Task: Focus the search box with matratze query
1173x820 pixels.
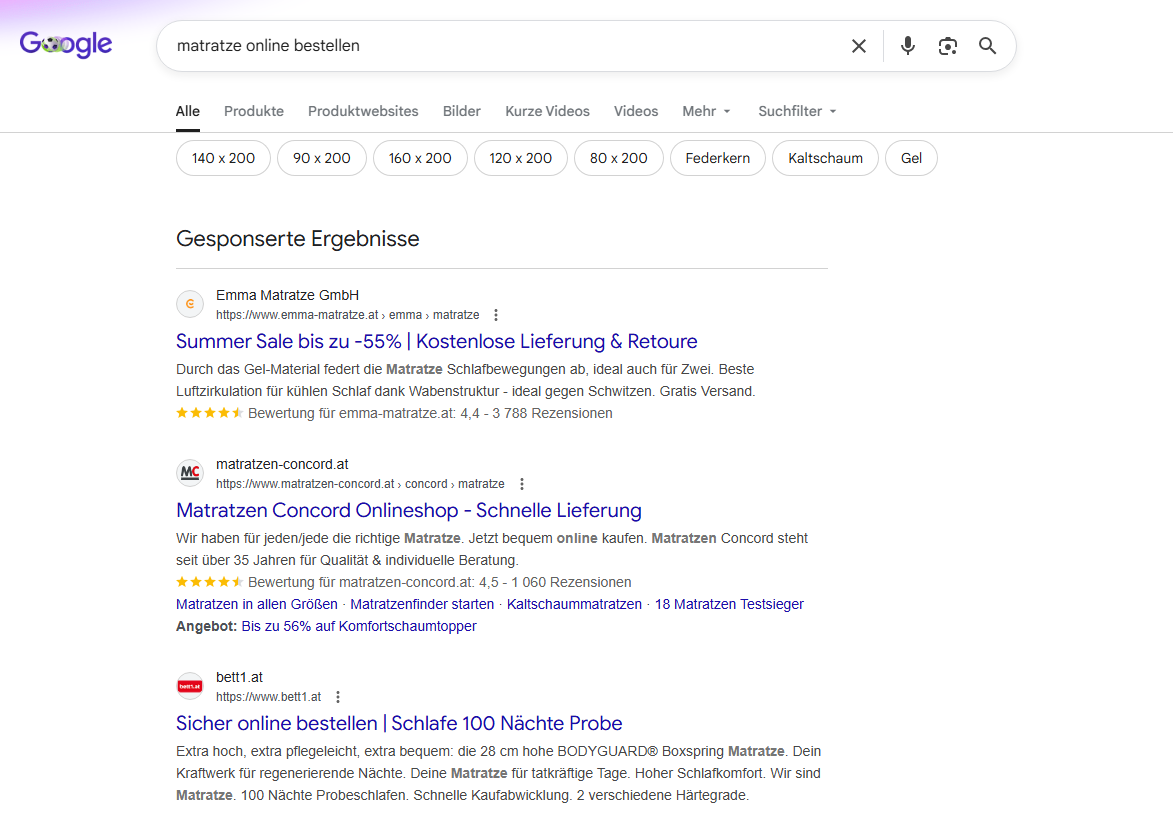Action: pos(509,46)
